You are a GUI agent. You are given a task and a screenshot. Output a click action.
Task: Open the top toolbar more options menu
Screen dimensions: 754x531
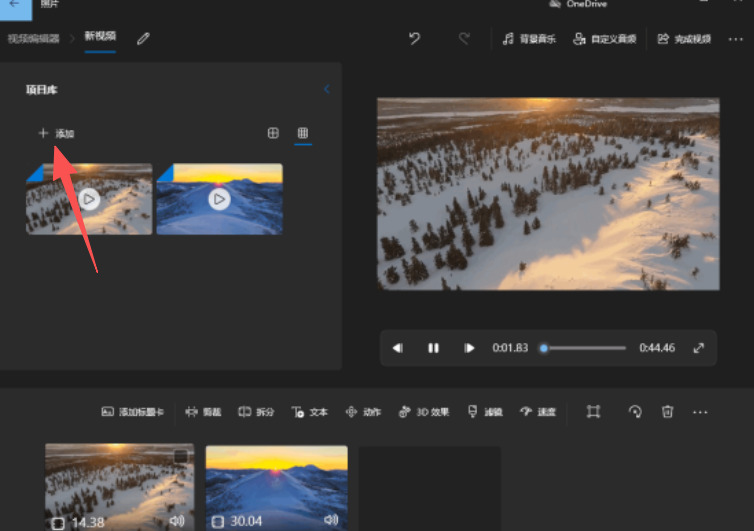click(x=735, y=39)
